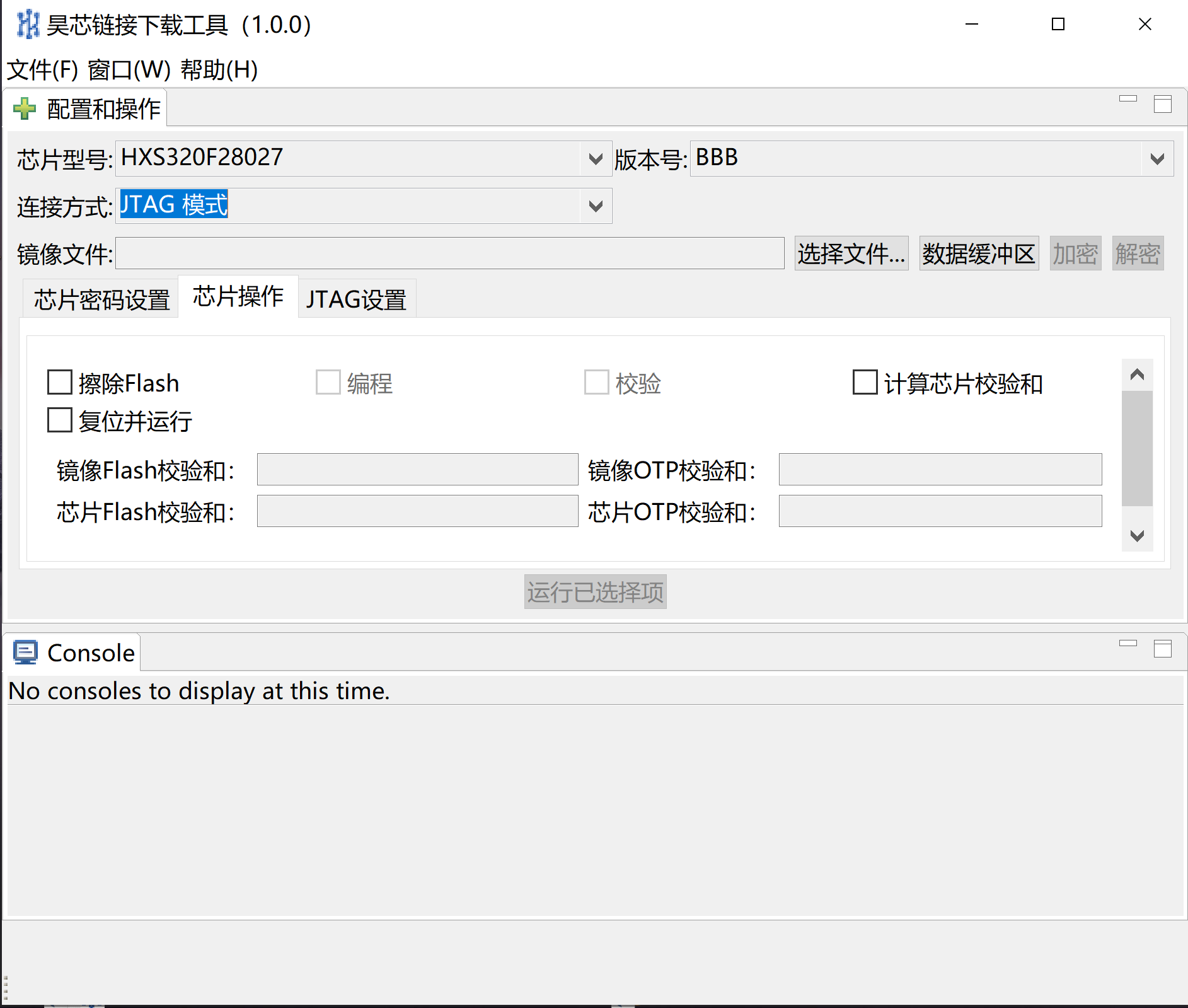
Task: Enable 计算芯片校验和 checkbox
Action: pos(865,382)
